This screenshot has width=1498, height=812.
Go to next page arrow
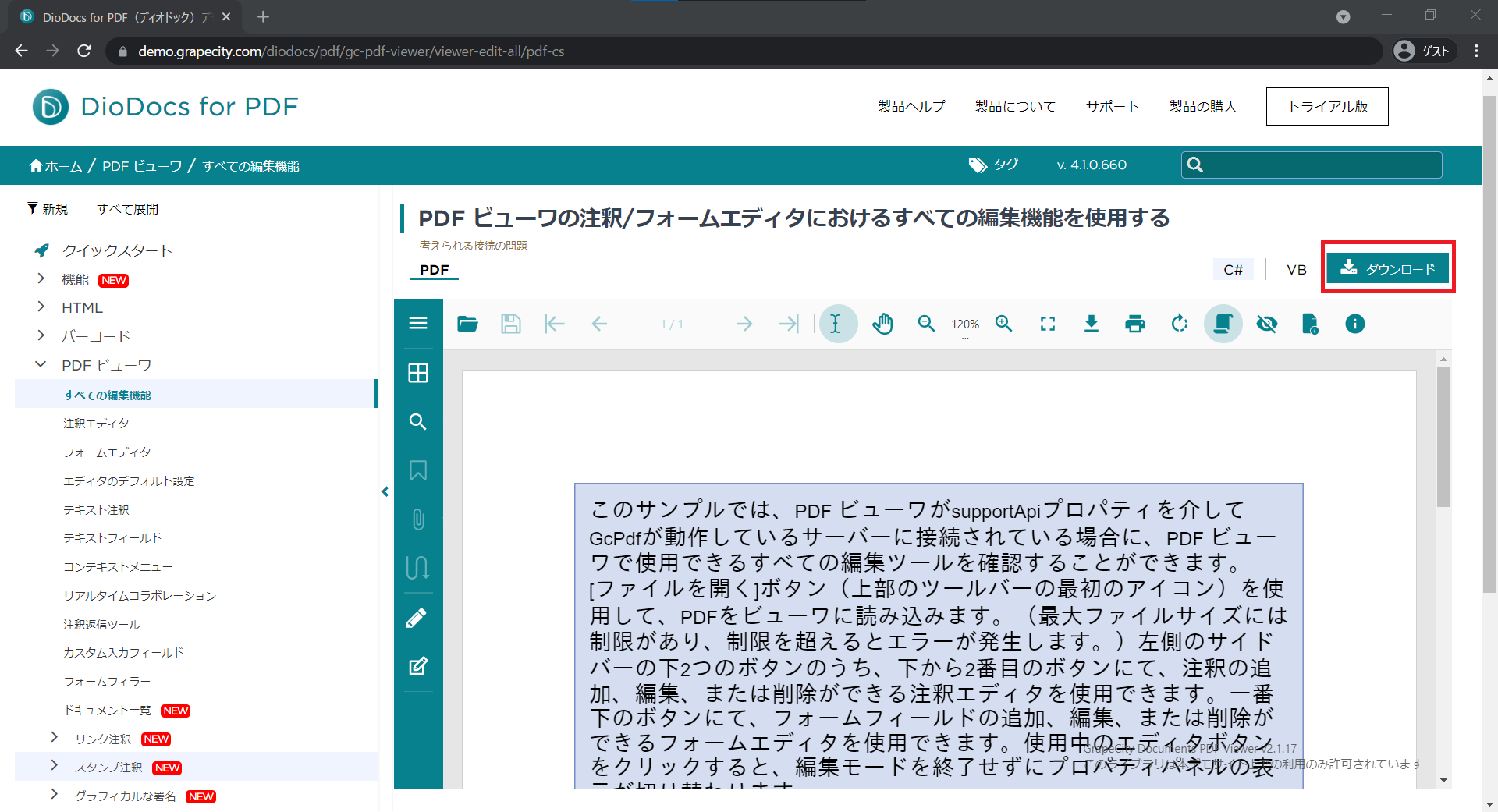coord(744,324)
